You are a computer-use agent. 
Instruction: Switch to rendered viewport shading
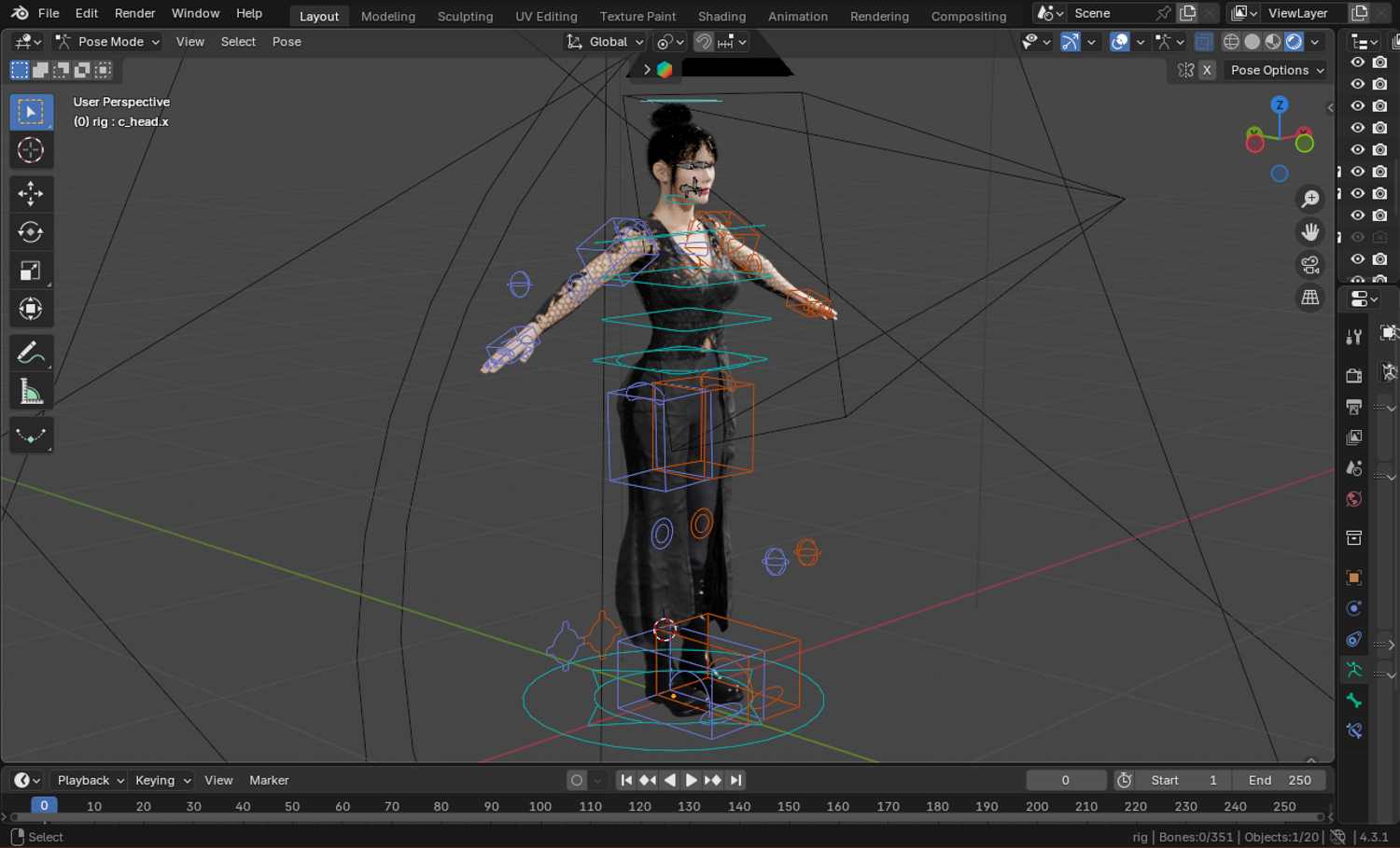[x=1294, y=42]
